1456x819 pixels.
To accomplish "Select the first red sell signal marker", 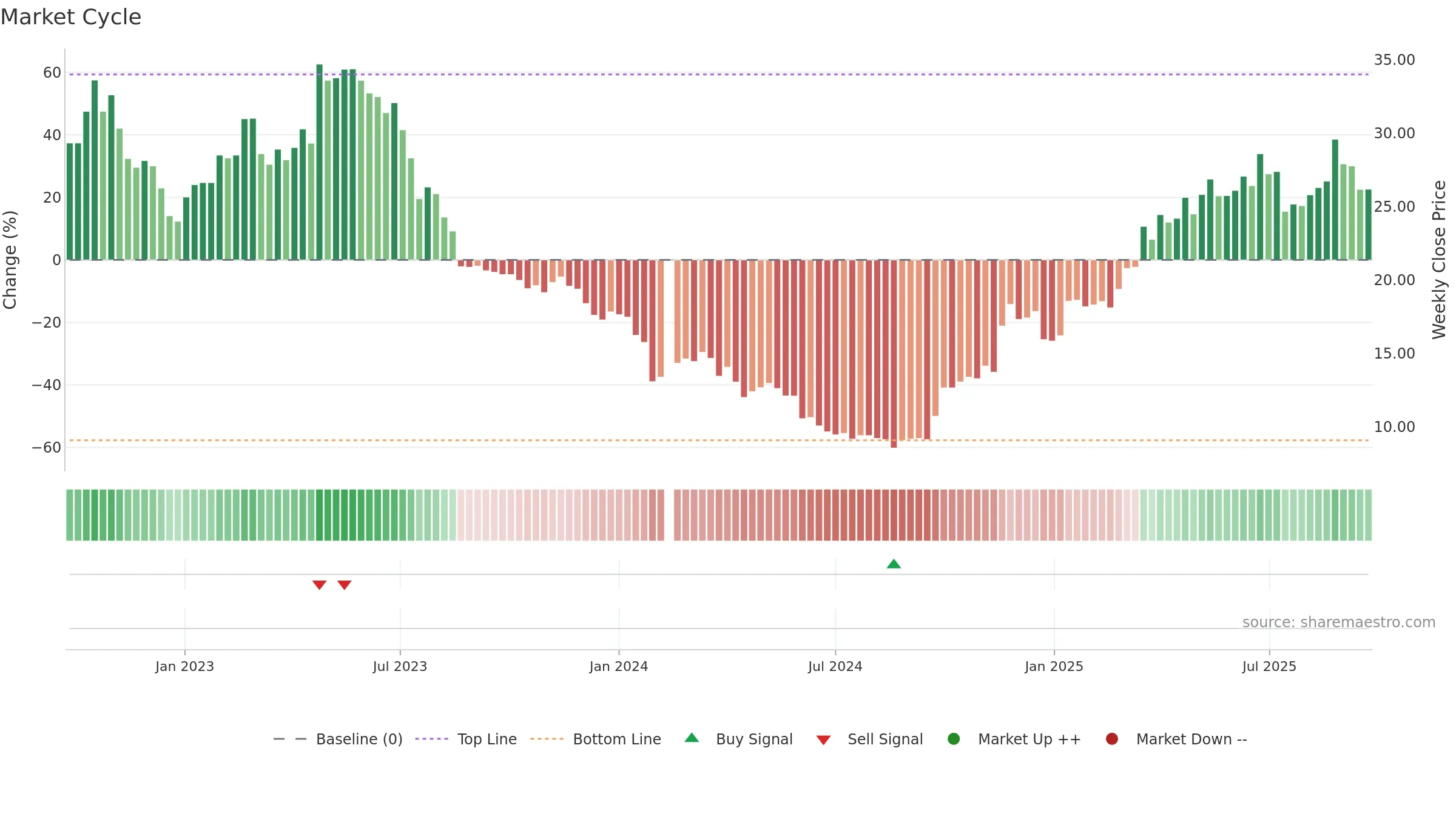I will (x=320, y=585).
